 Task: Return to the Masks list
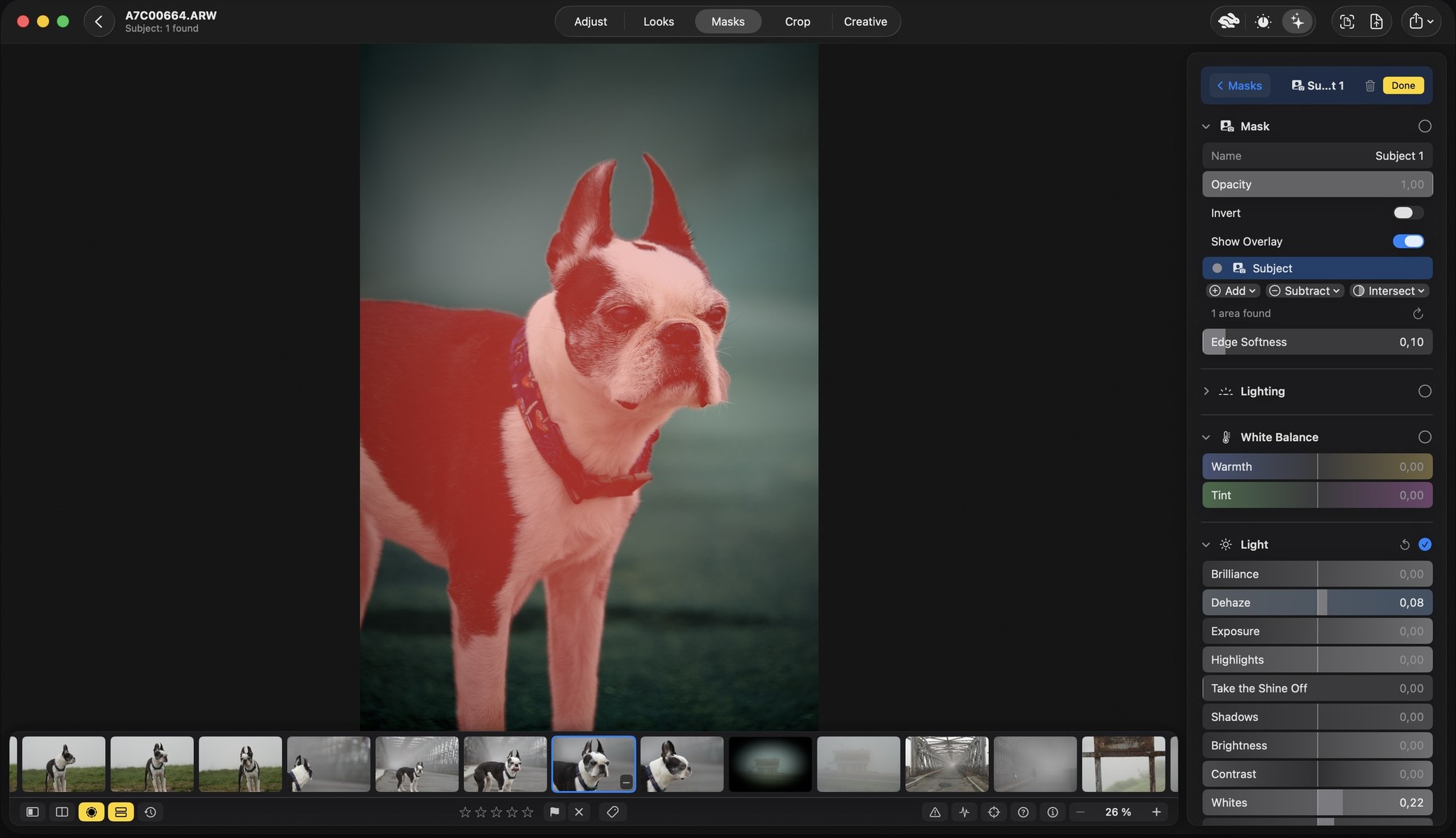tap(1239, 85)
